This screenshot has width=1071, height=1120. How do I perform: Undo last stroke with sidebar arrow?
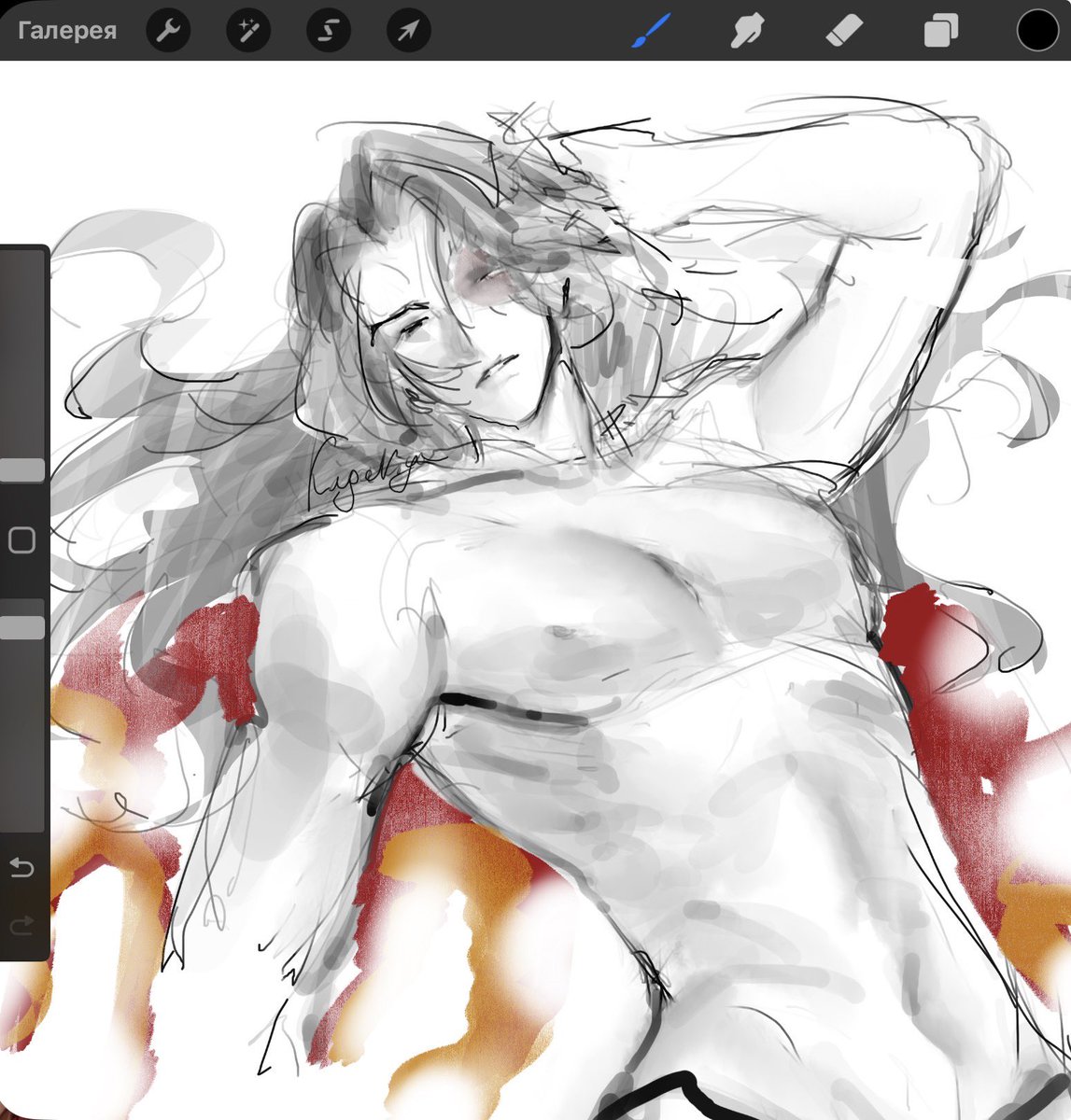(x=21, y=869)
